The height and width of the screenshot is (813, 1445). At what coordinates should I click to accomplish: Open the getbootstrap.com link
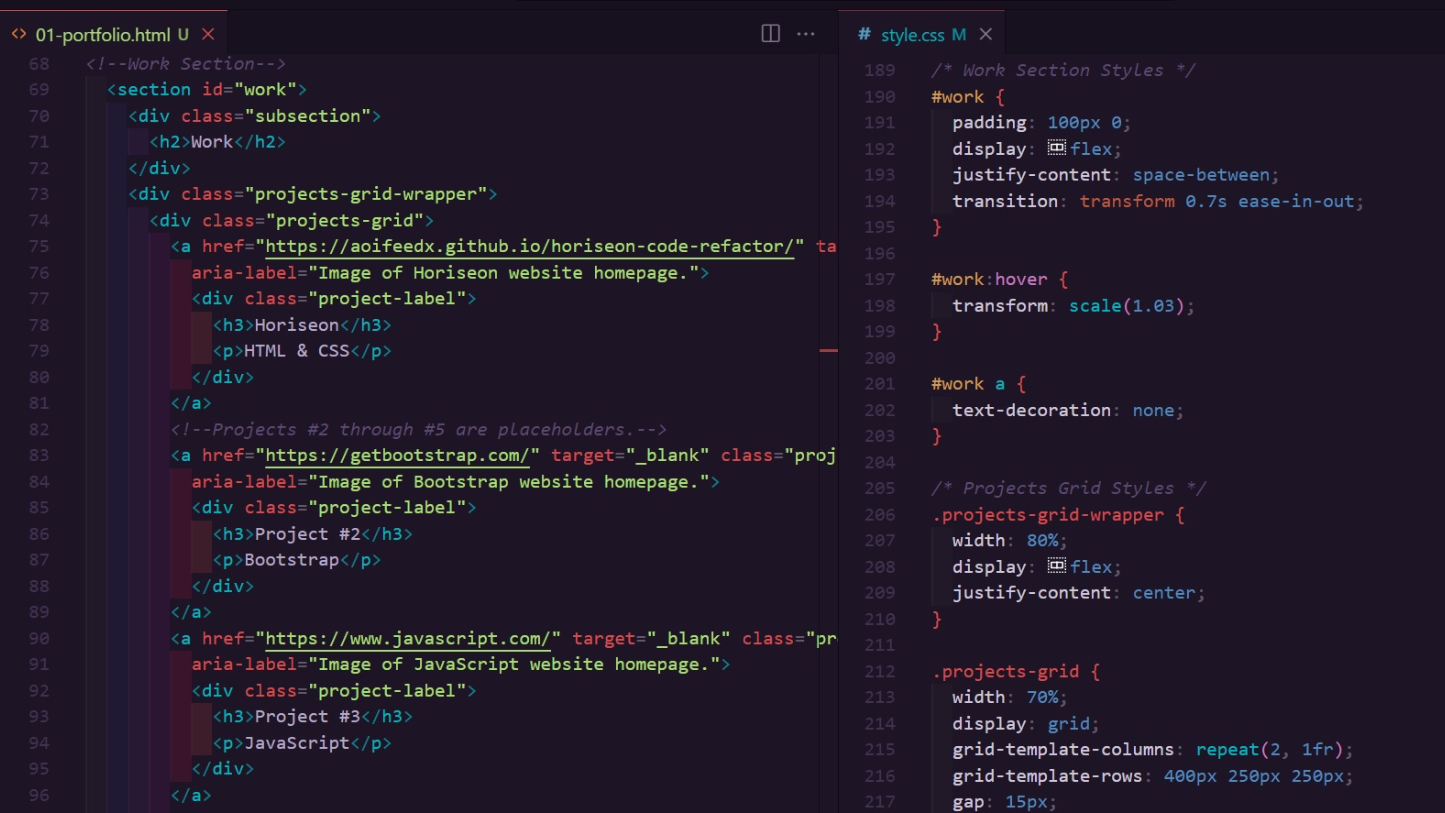(397, 455)
